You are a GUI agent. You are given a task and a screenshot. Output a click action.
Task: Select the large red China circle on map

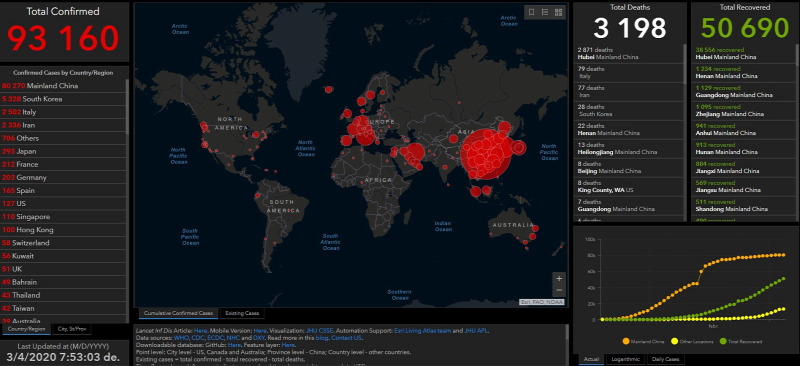click(x=485, y=155)
